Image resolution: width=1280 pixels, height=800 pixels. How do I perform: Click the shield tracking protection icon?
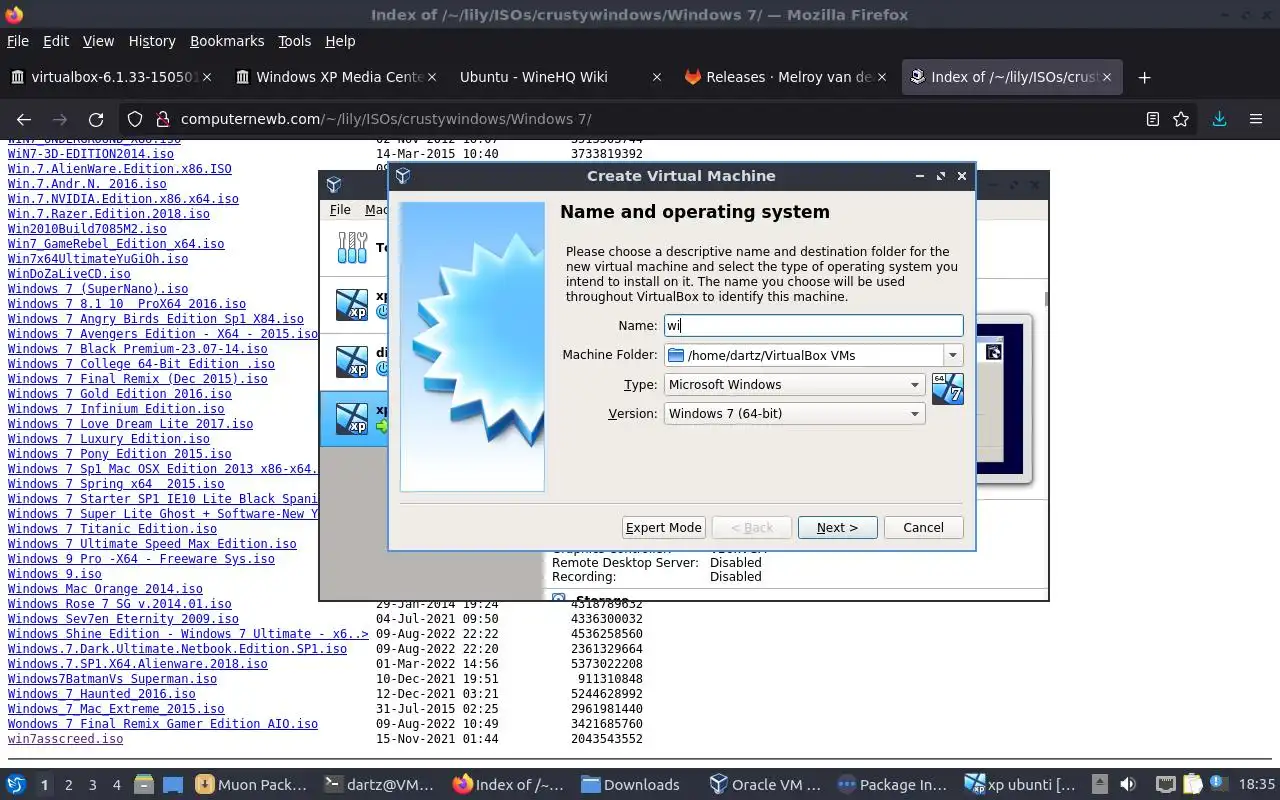pyautogui.click(x=135, y=119)
